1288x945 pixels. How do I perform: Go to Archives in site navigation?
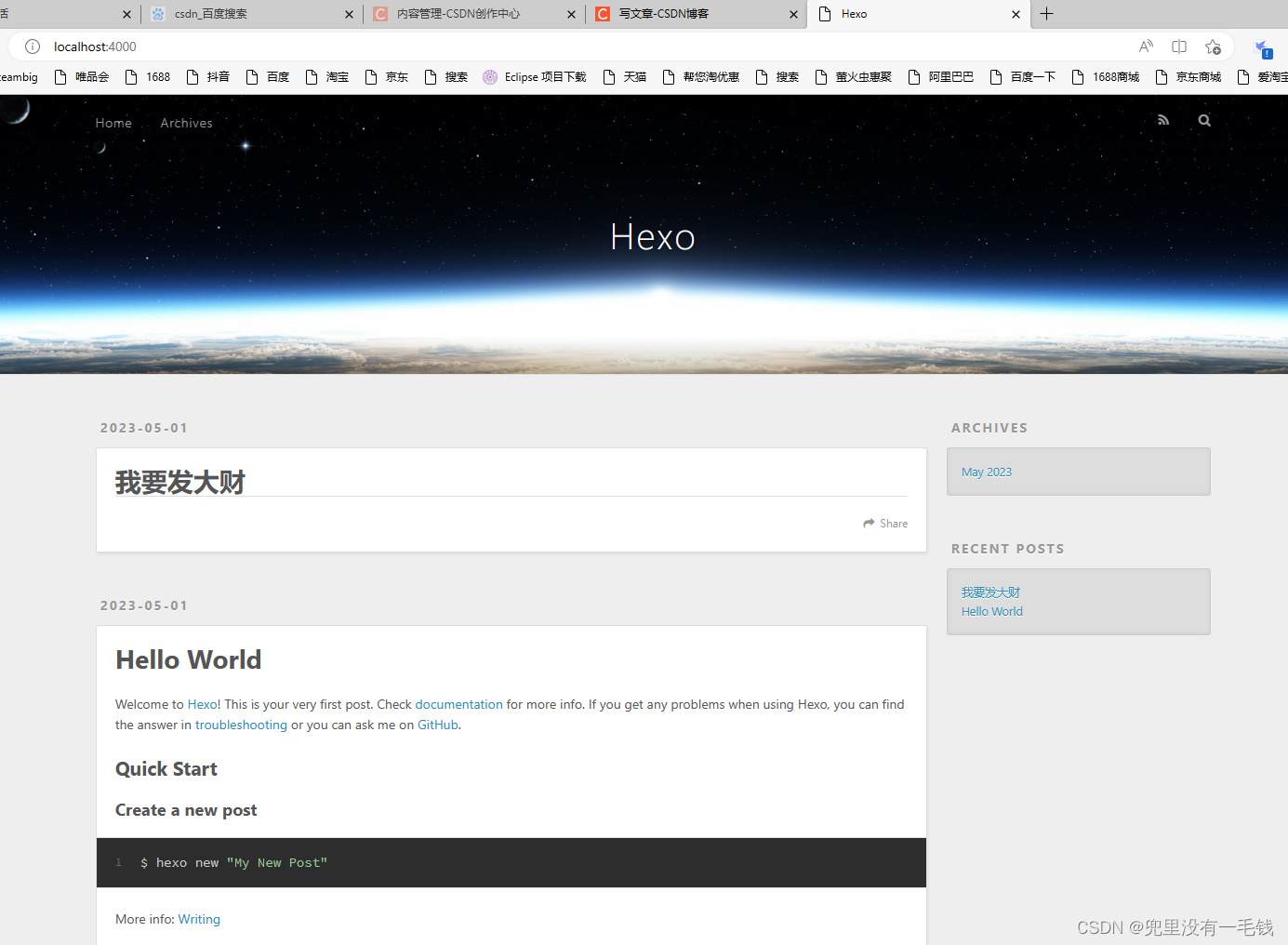point(186,123)
